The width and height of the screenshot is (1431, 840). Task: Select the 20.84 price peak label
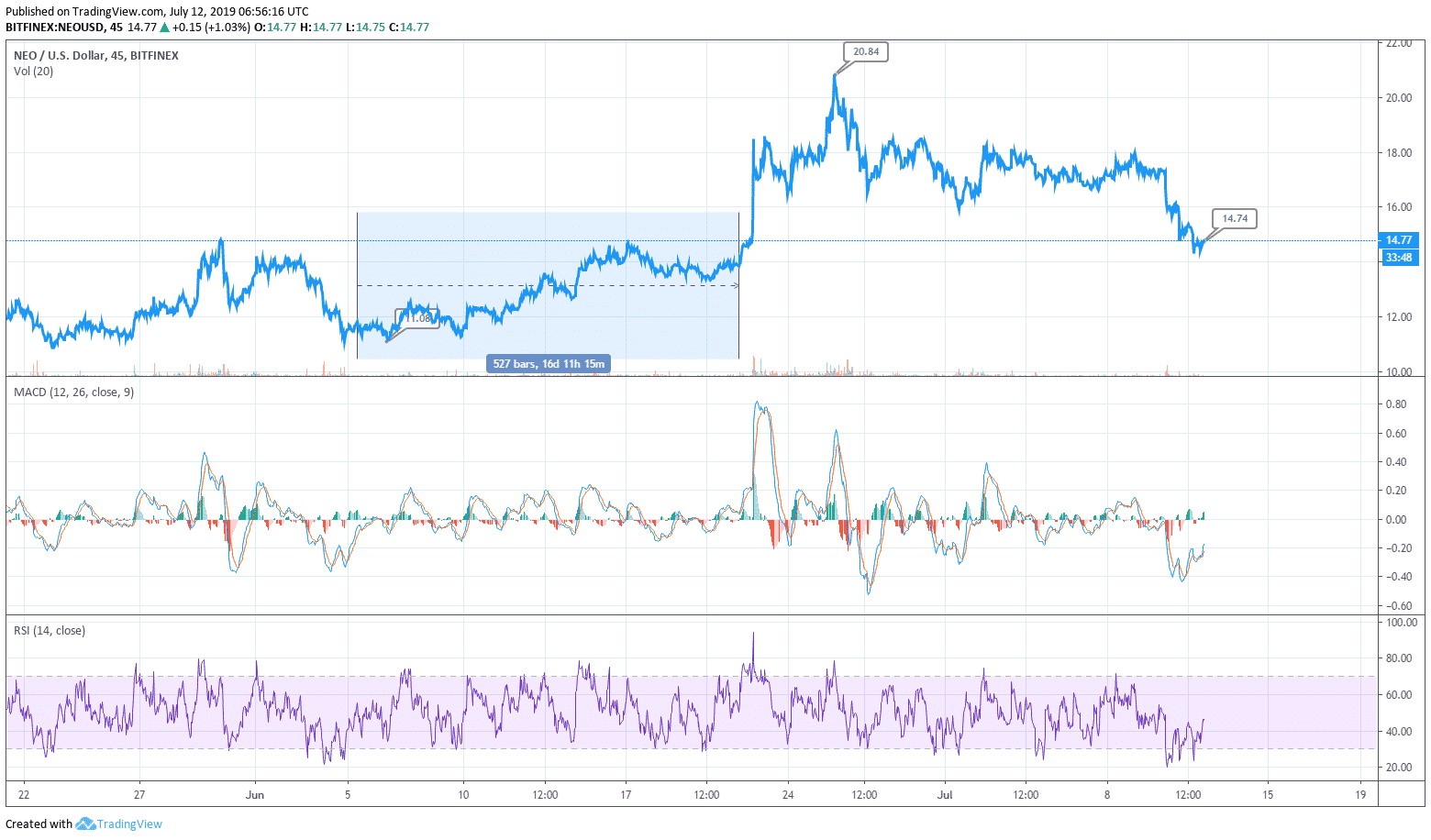click(866, 51)
